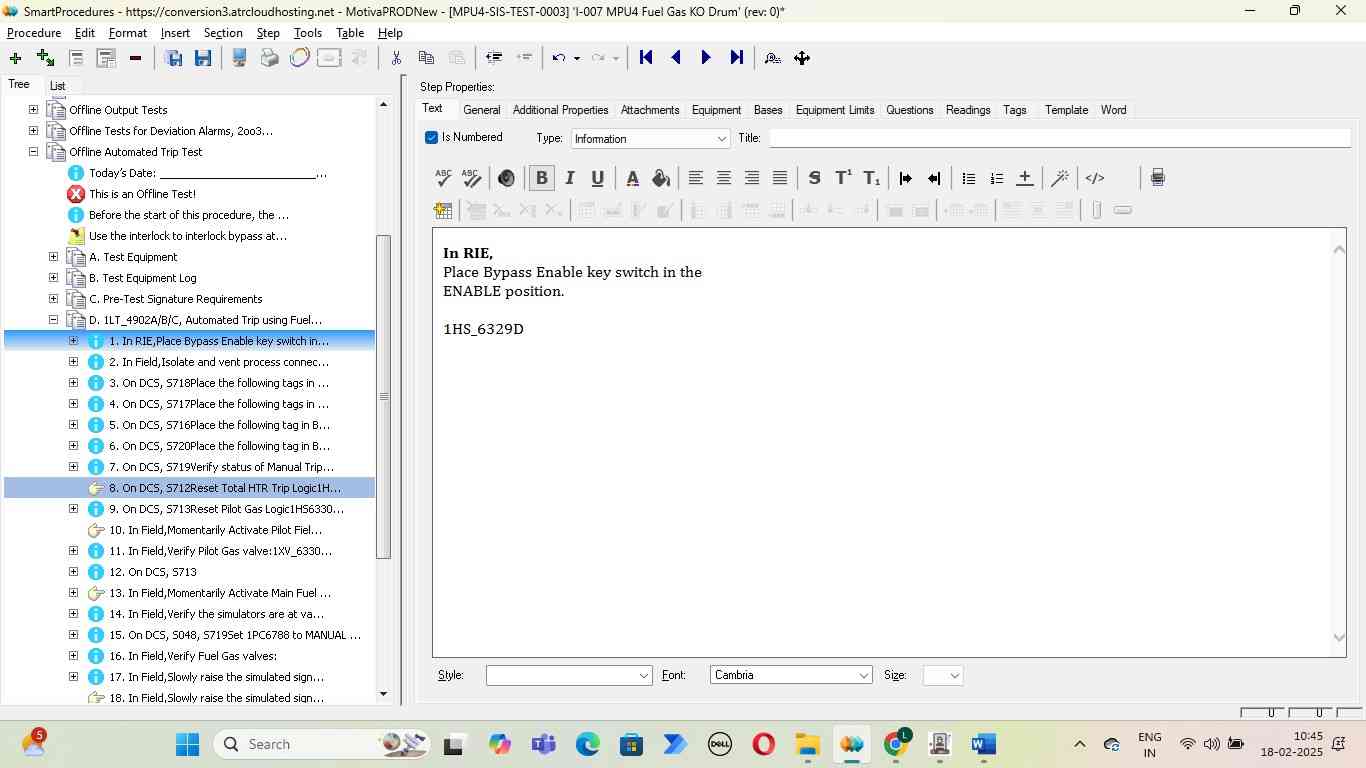Click the spell check ABC icon

tap(443, 178)
